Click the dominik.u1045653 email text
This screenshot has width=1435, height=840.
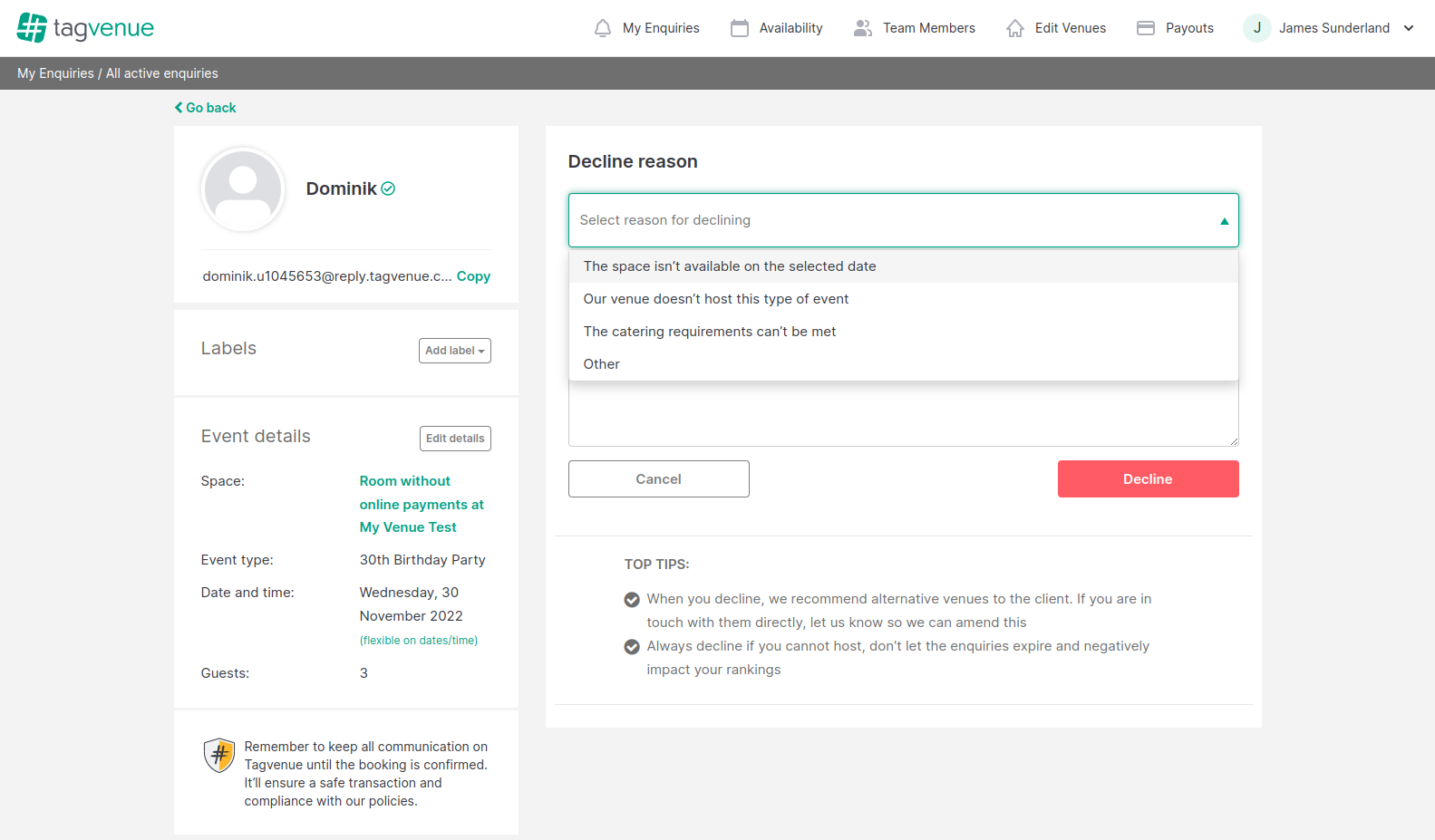[x=327, y=276]
